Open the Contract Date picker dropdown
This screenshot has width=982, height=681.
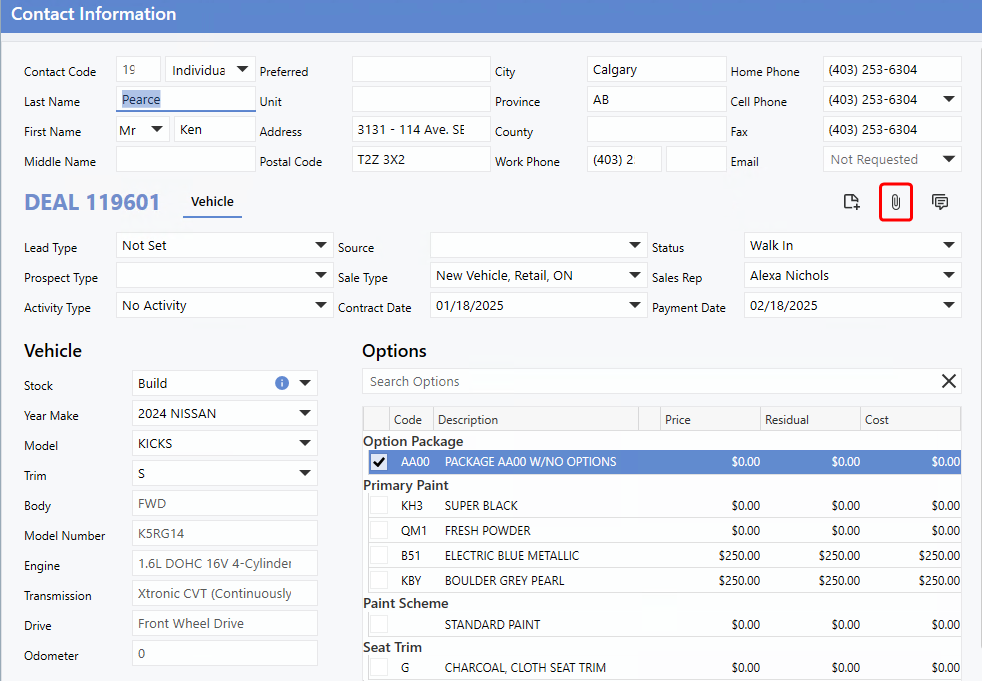pos(635,306)
